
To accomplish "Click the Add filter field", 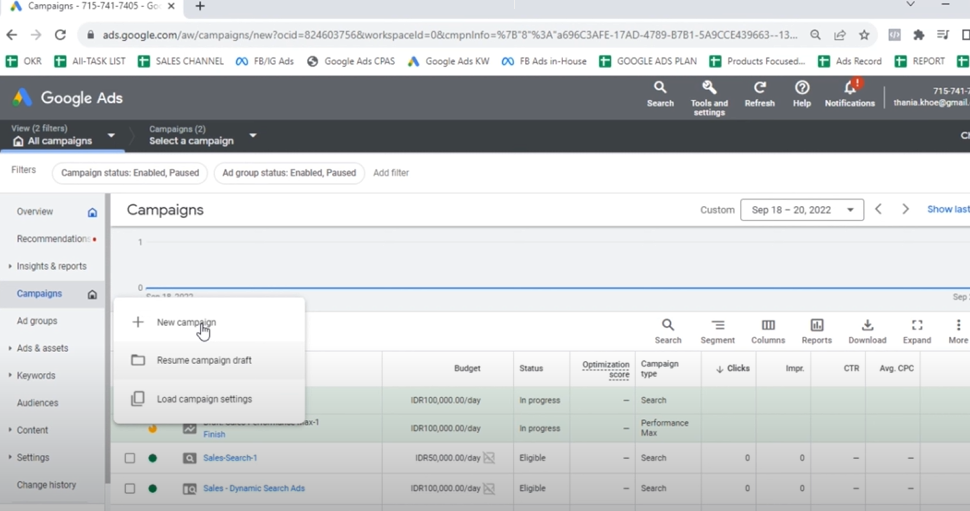I will [x=391, y=173].
